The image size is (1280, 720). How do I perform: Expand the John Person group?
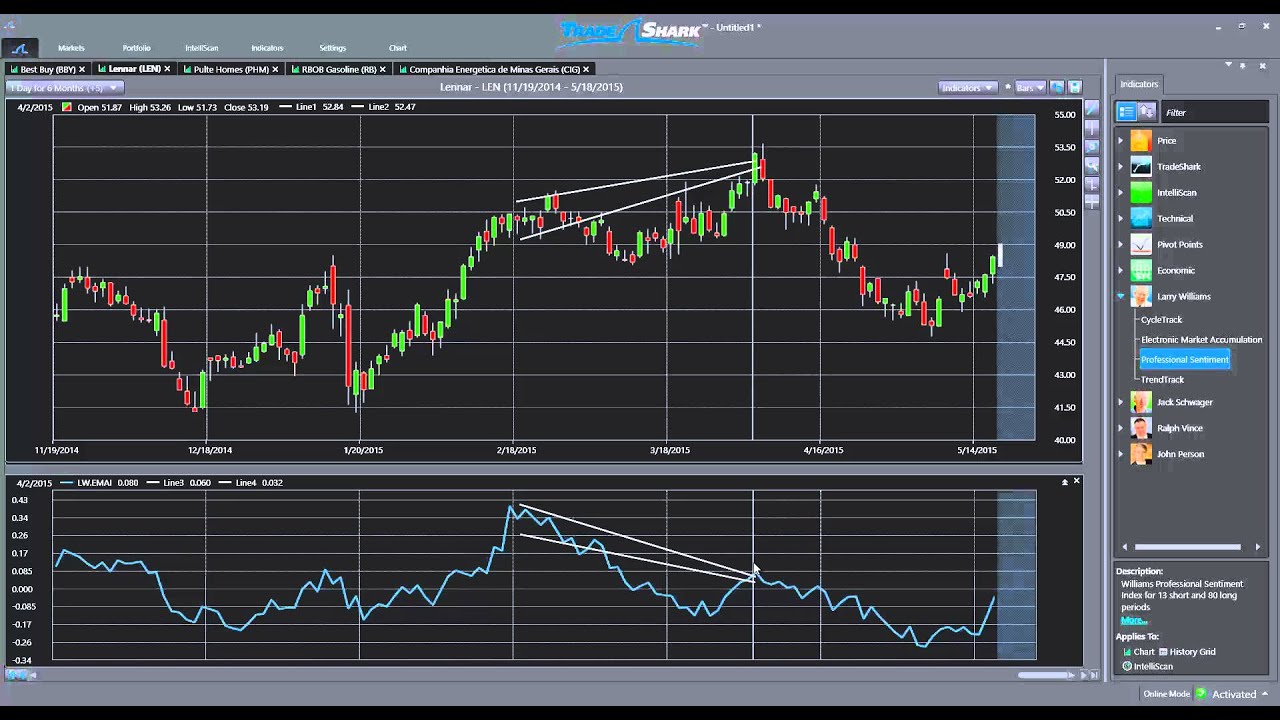(1120, 454)
